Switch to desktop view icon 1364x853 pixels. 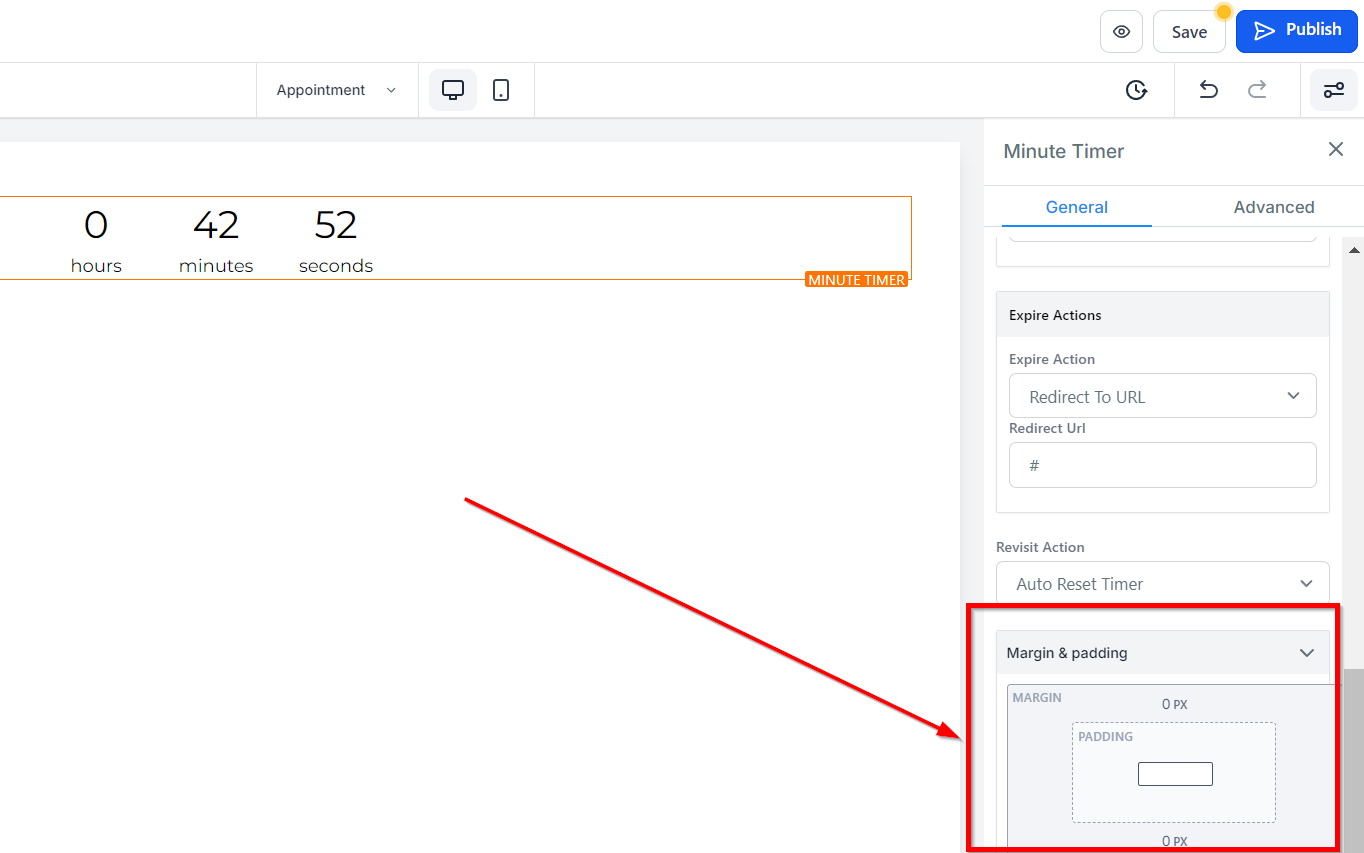tap(453, 90)
